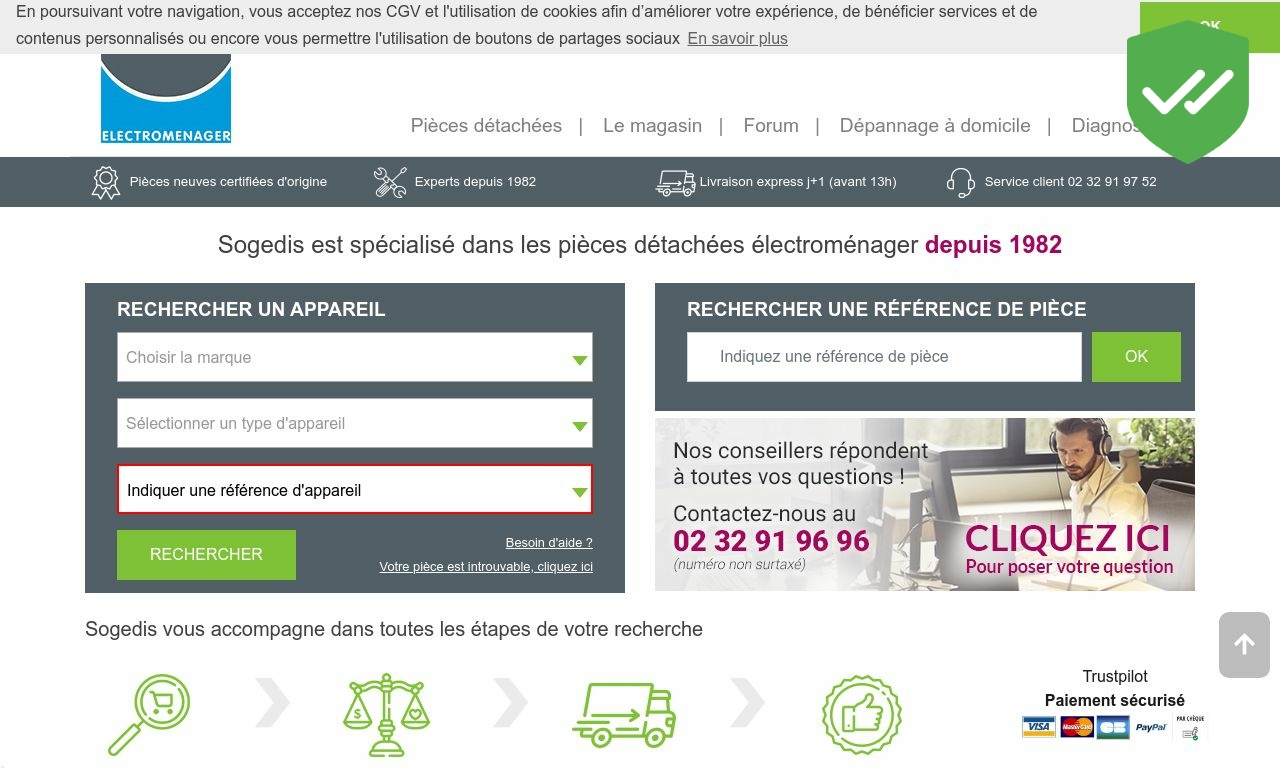Click the CB card payment icon
The height and width of the screenshot is (768, 1280).
point(1113,727)
